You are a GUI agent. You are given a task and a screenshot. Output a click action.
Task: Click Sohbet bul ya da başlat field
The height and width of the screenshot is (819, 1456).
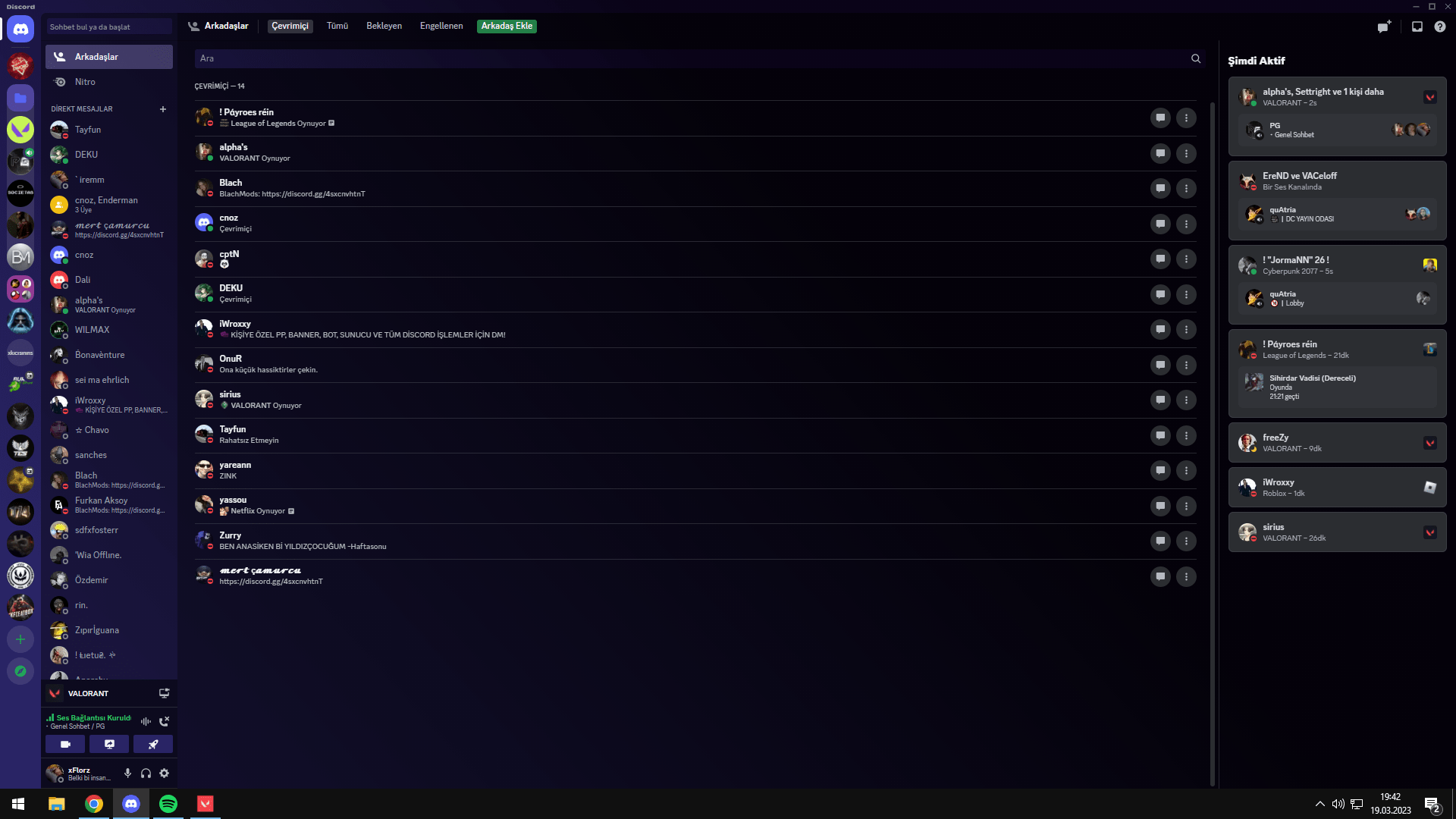(109, 27)
